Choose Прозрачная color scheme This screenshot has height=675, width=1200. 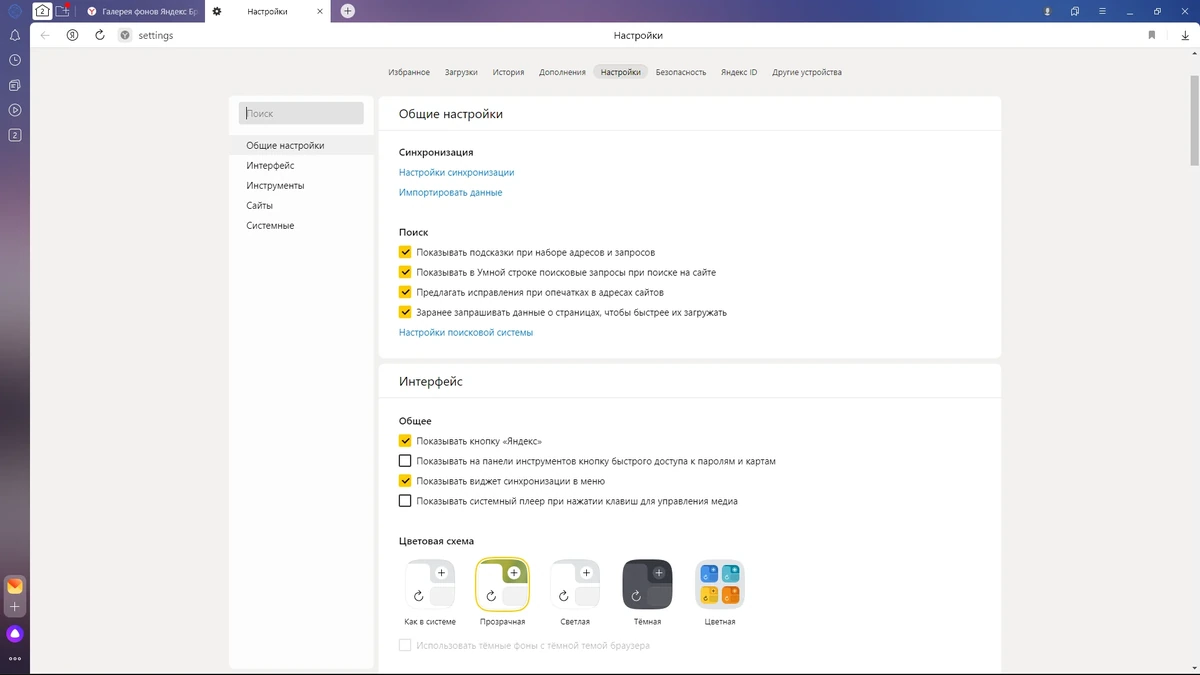pos(502,584)
